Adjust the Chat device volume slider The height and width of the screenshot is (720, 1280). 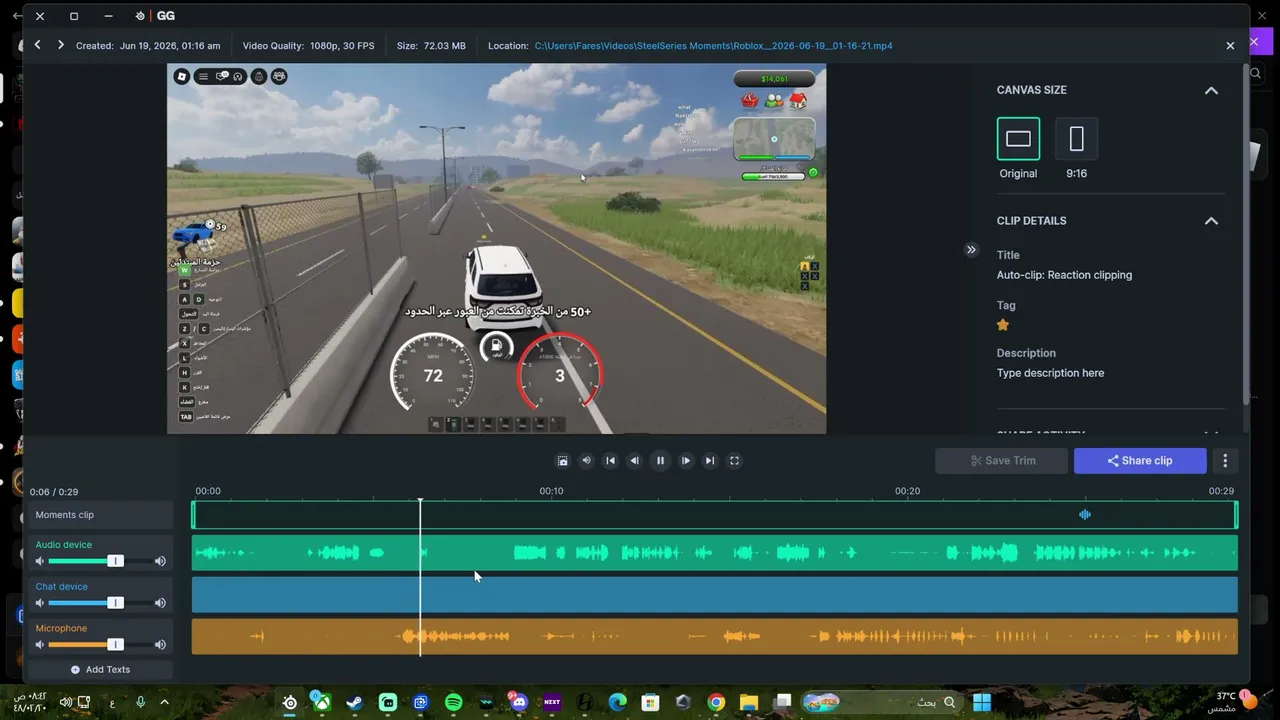pos(115,603)
